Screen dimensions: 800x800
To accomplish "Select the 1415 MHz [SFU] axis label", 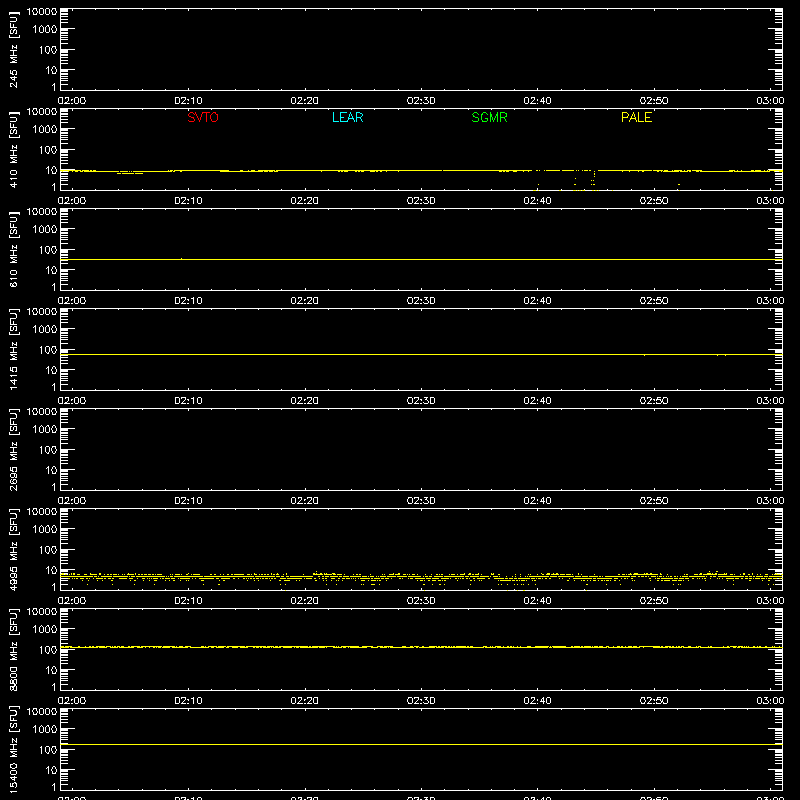I will (13, 349).
